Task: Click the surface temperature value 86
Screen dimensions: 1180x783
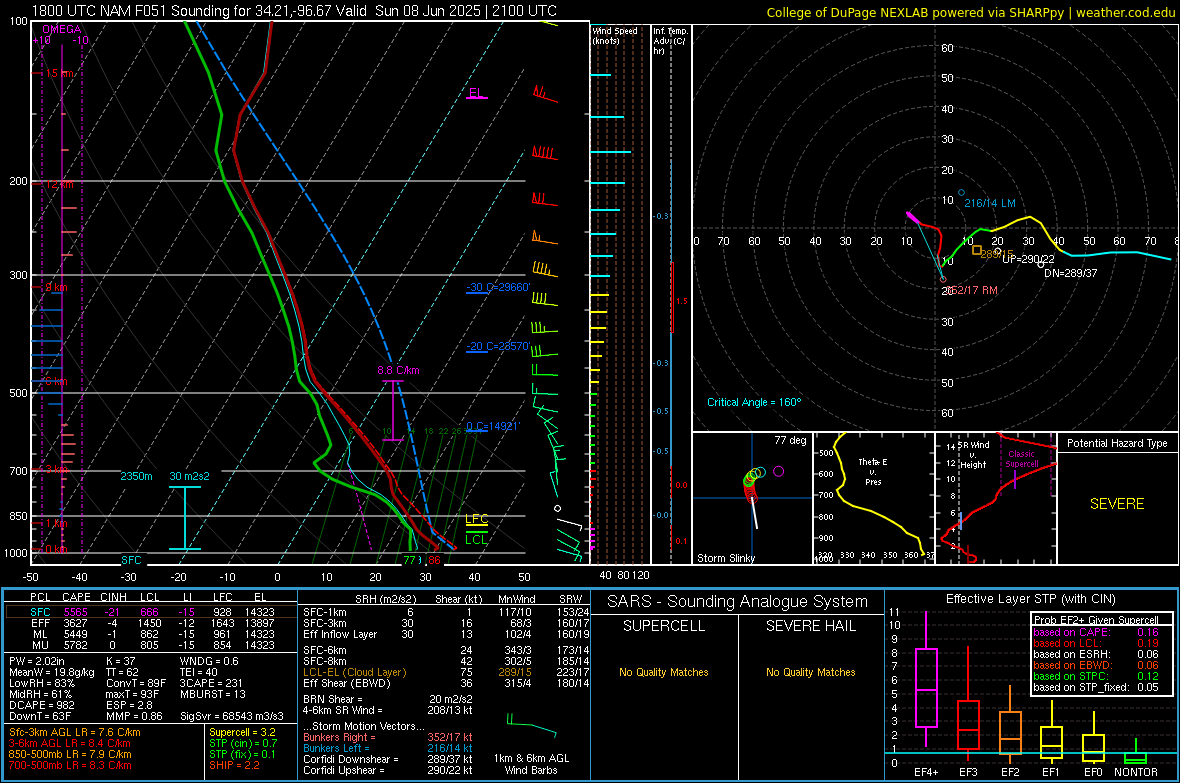Action: (434, 560)
